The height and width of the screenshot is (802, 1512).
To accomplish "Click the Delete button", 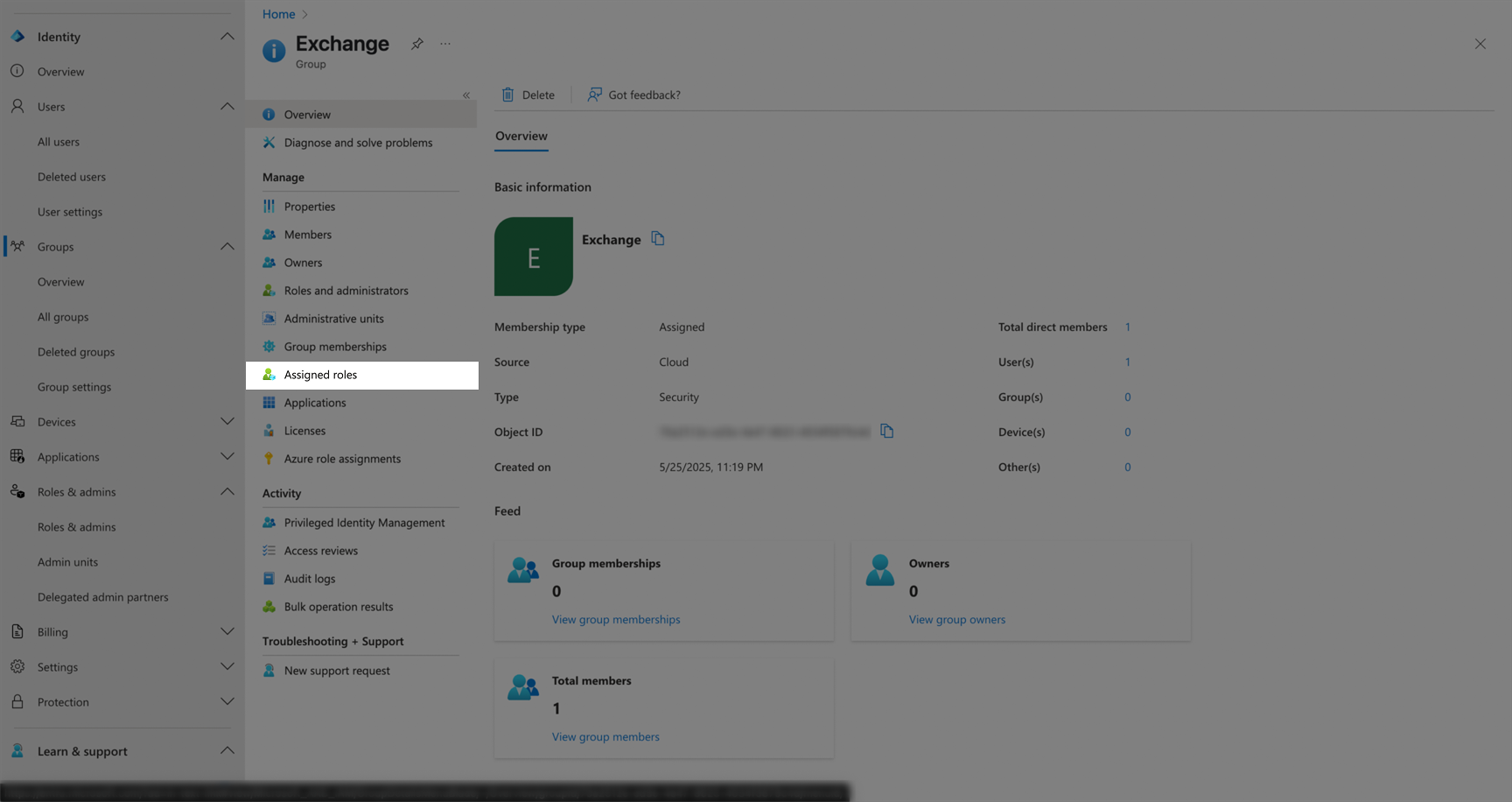I will [x=528, y=95].
